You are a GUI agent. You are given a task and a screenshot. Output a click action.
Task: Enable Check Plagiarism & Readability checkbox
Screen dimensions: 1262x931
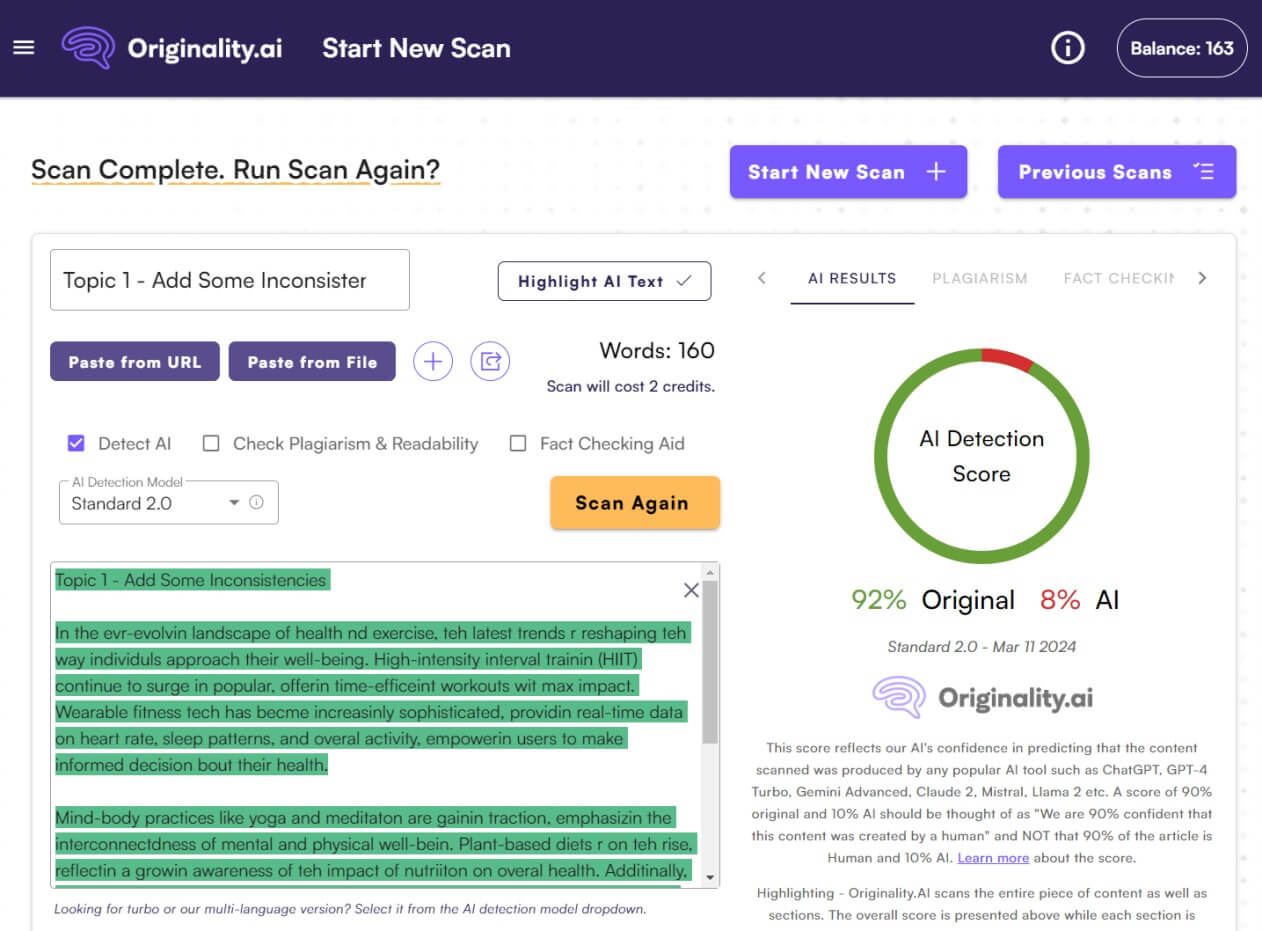[211, 443]
